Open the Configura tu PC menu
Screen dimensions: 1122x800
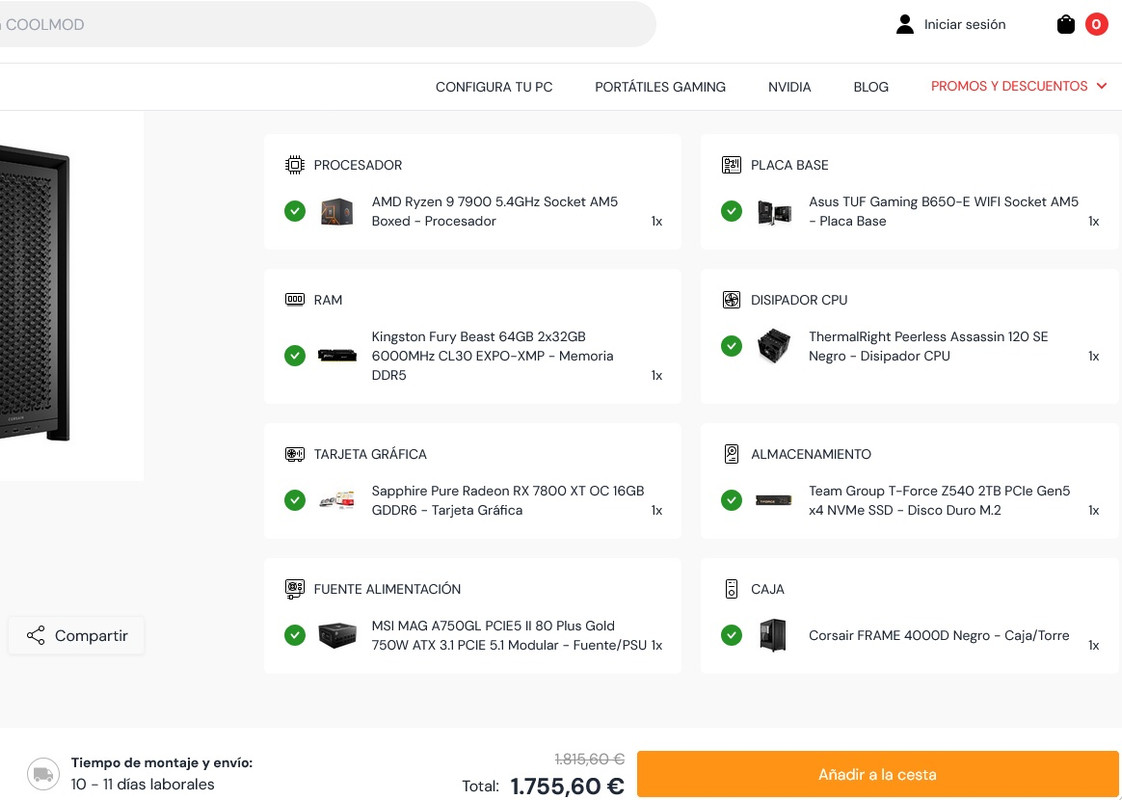point(494,87)
